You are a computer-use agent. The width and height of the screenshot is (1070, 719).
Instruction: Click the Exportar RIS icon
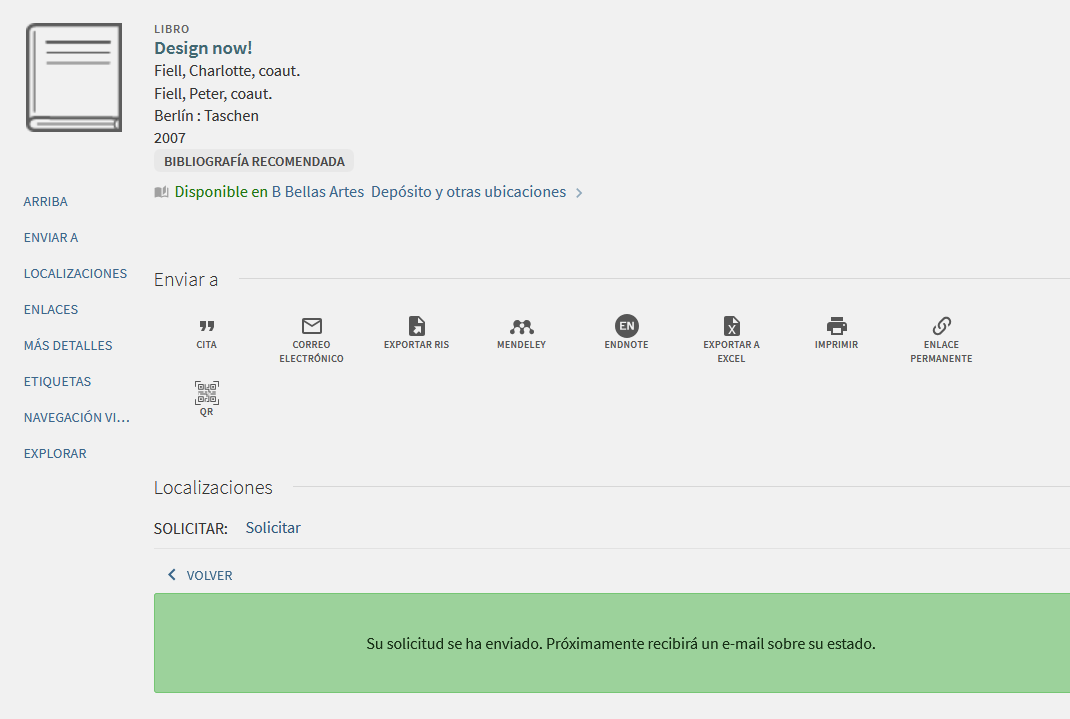pyautogui.click(x=416, y=327)
